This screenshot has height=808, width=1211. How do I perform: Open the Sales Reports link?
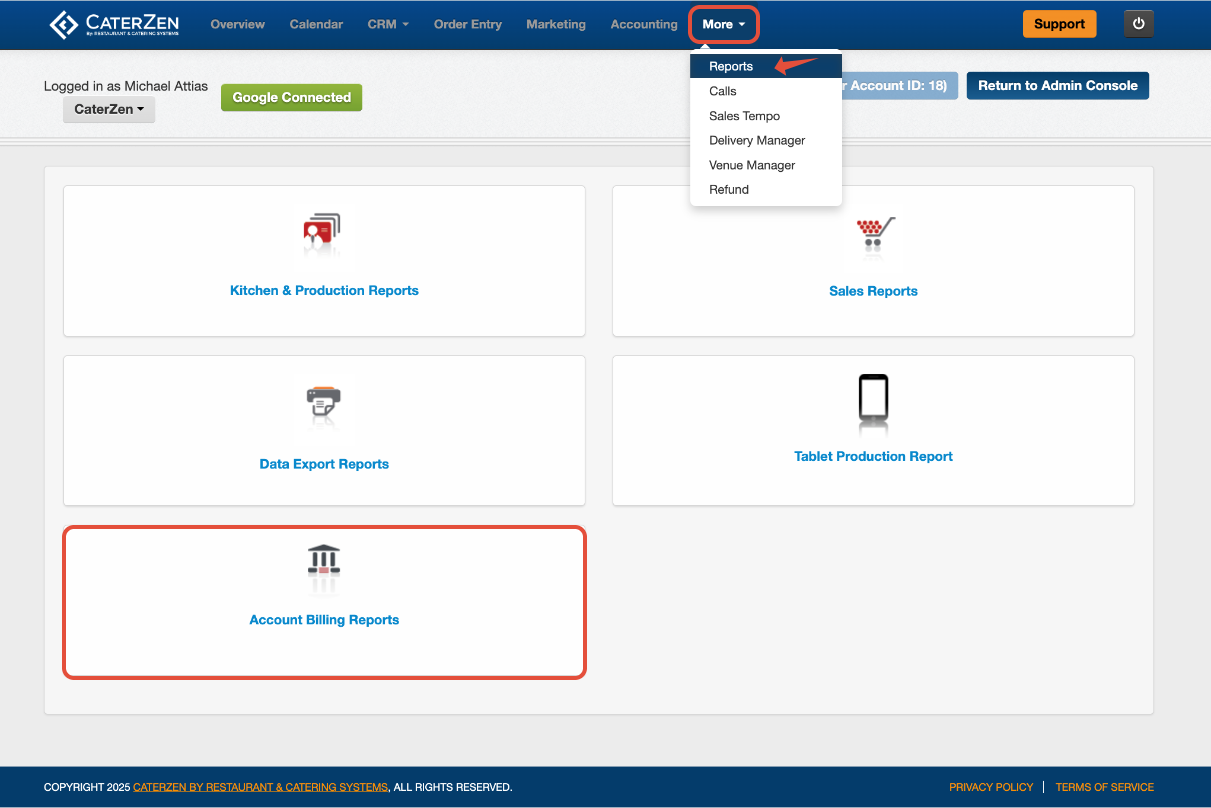coord(873,291)
